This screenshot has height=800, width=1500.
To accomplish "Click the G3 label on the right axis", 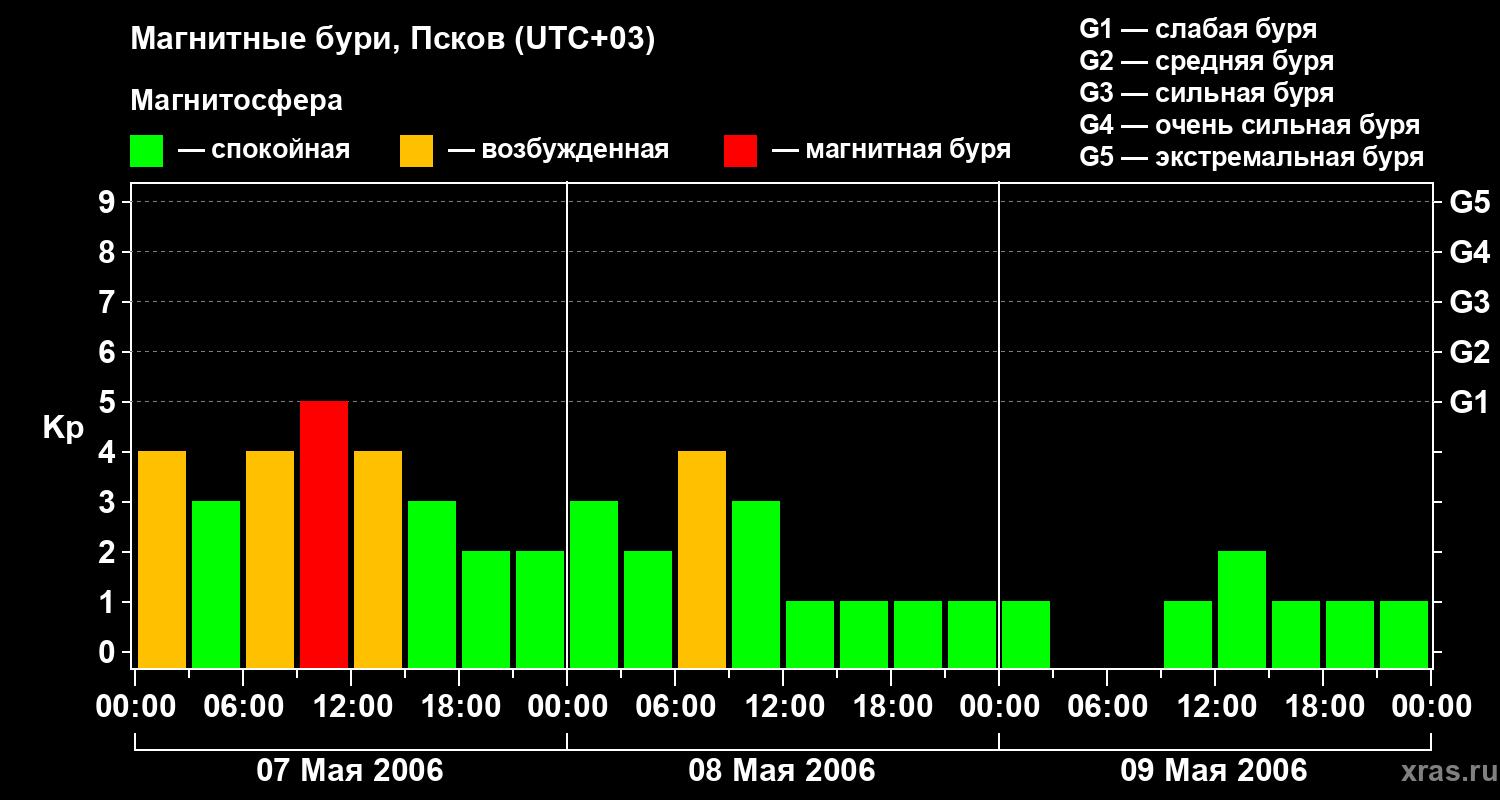I will (x=1469, y=303).
